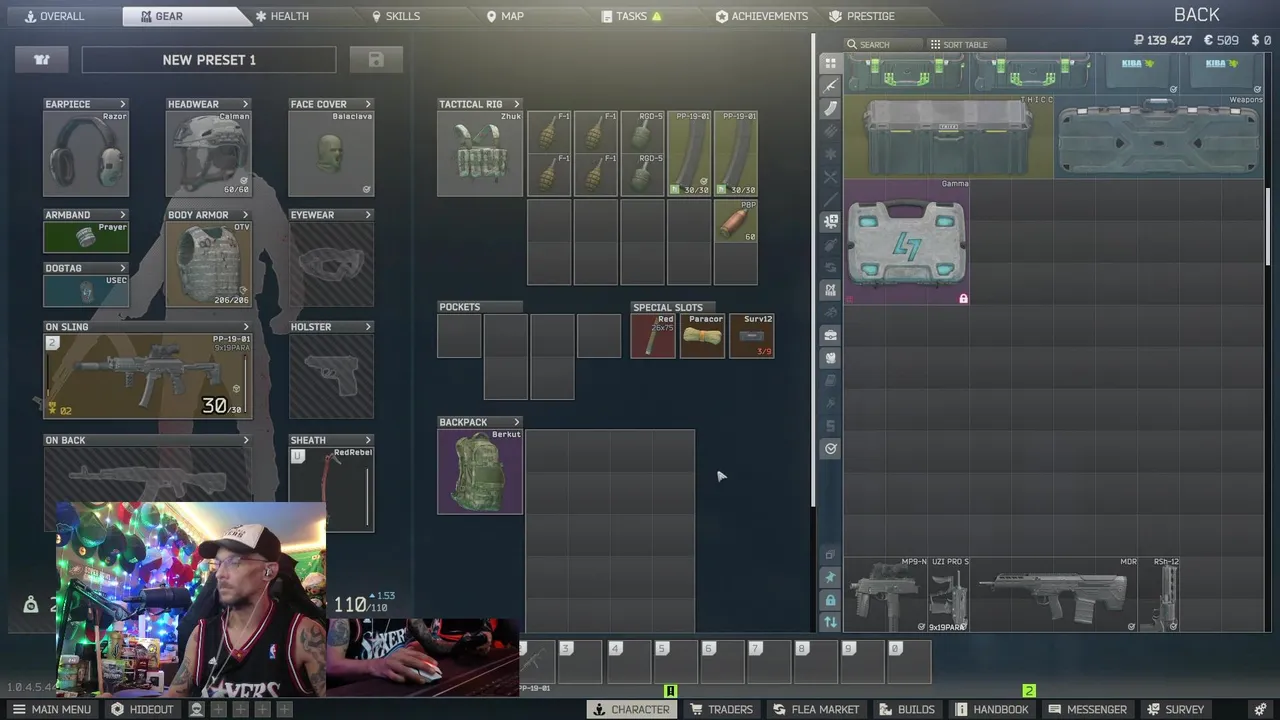
Task: Open the Flea Market
Action: point(816,709)
